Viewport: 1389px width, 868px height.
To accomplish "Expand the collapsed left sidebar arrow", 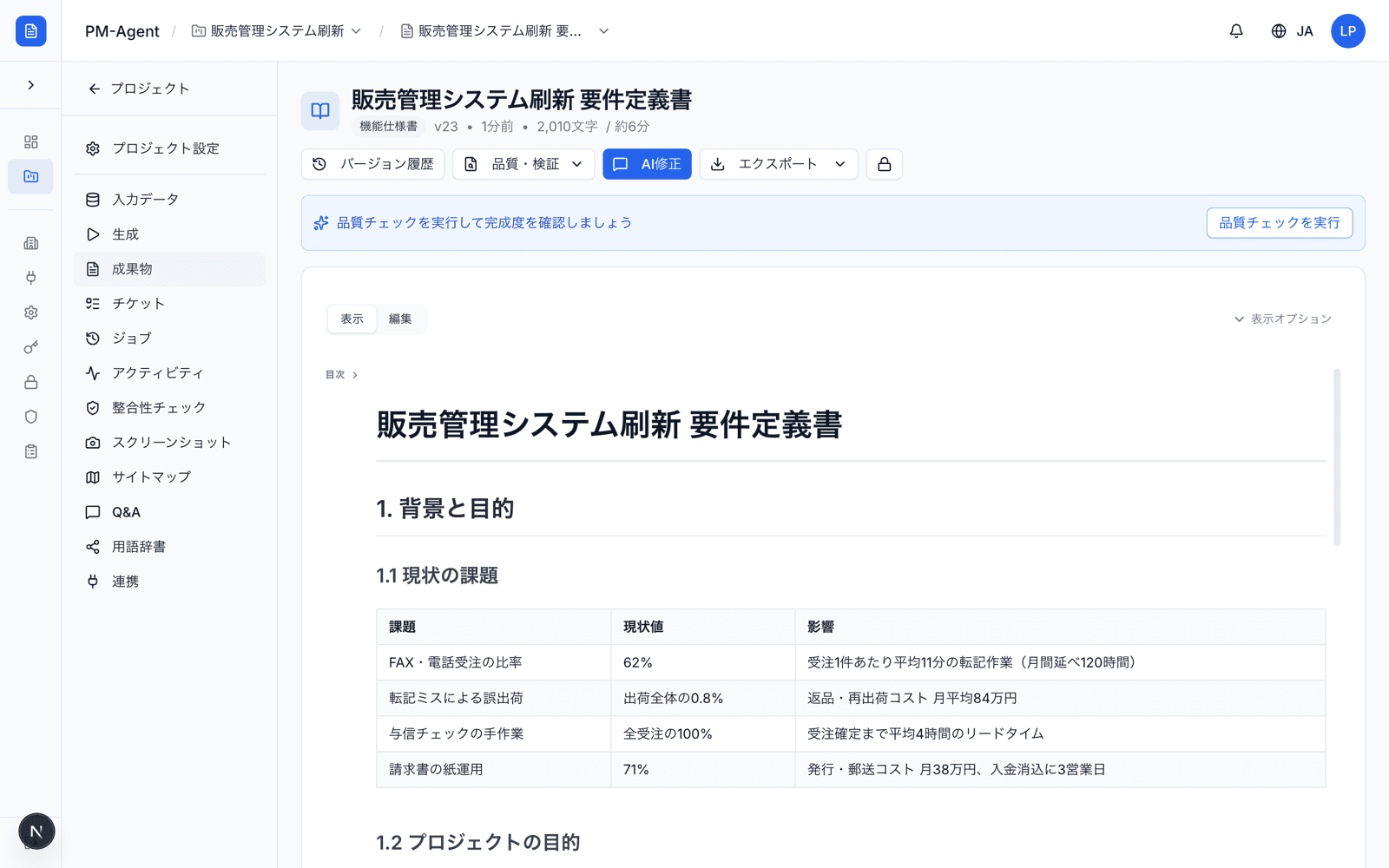I will pyautogui.click(x=31, y=85).
